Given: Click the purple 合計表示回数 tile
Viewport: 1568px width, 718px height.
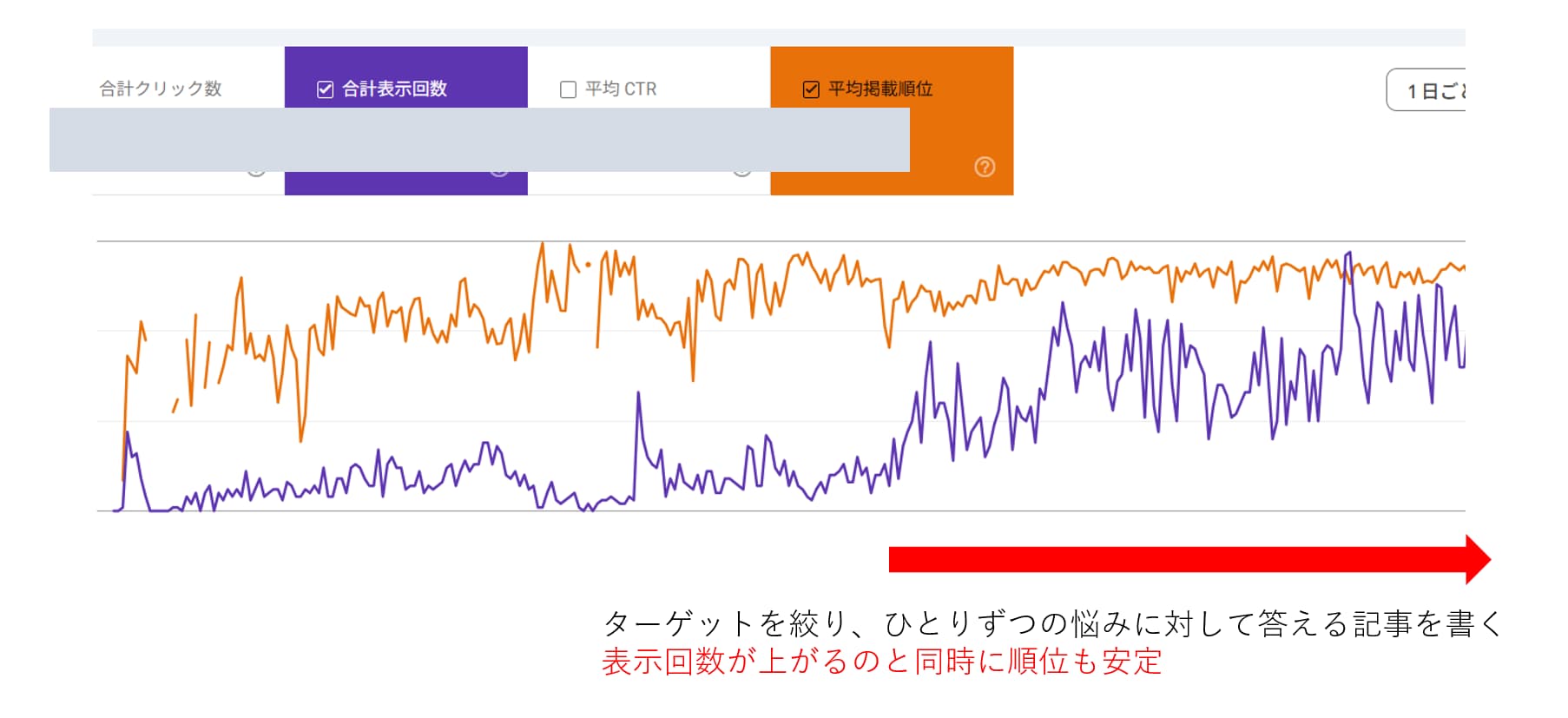Looking at the screenshot, I should pos(405,88).
